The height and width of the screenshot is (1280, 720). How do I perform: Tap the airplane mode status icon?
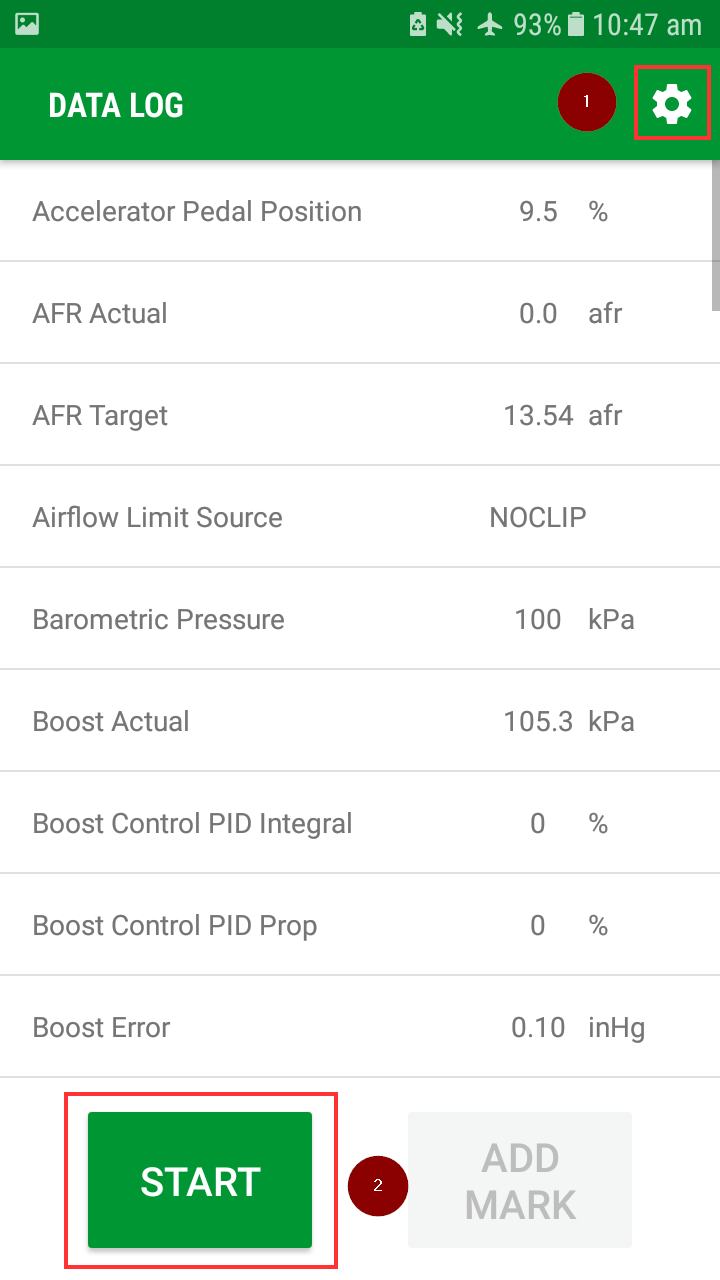489,24
